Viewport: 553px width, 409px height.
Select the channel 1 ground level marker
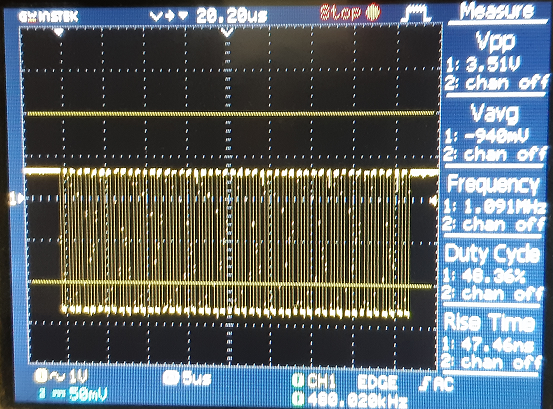(x=16, y=199)
